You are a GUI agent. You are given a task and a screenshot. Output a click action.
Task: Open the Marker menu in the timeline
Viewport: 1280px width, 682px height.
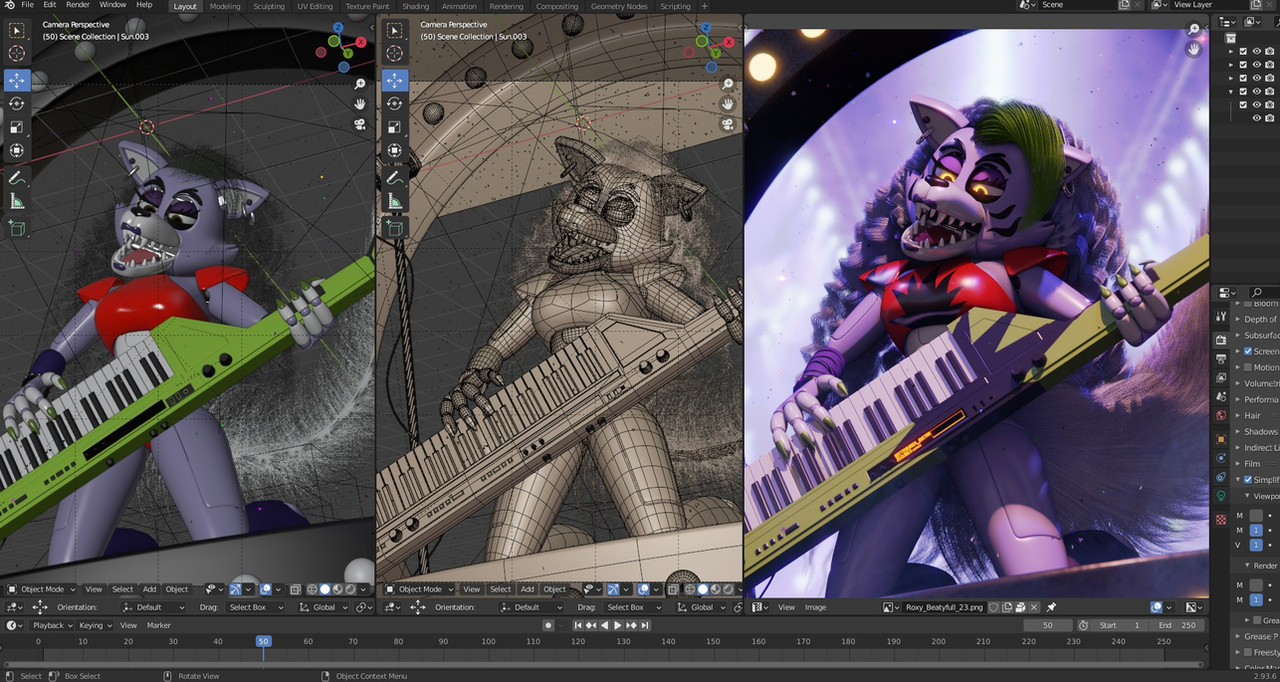click(x=159, y=625)
